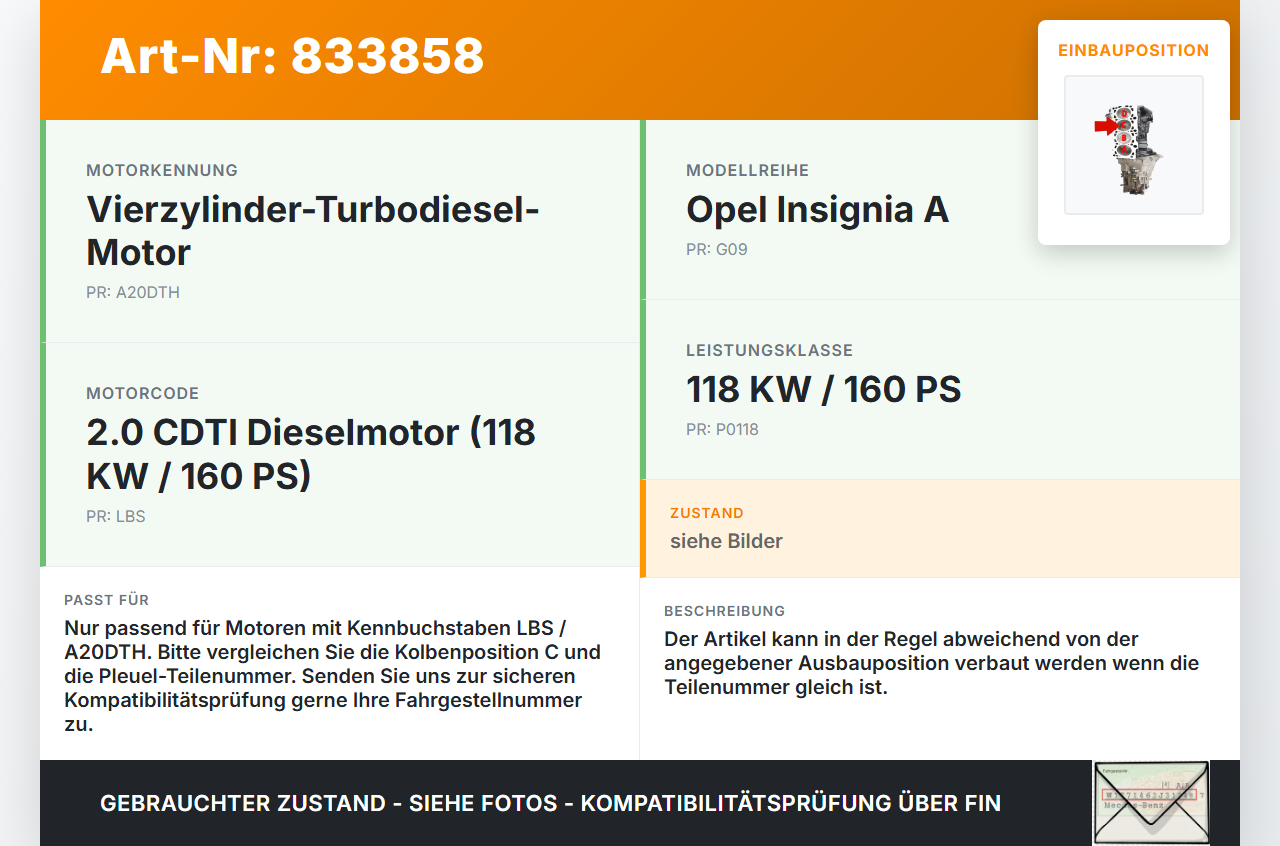Click the GEBRAUCHTER ZUSTAND footer banner text

click(x=550, y=803)
